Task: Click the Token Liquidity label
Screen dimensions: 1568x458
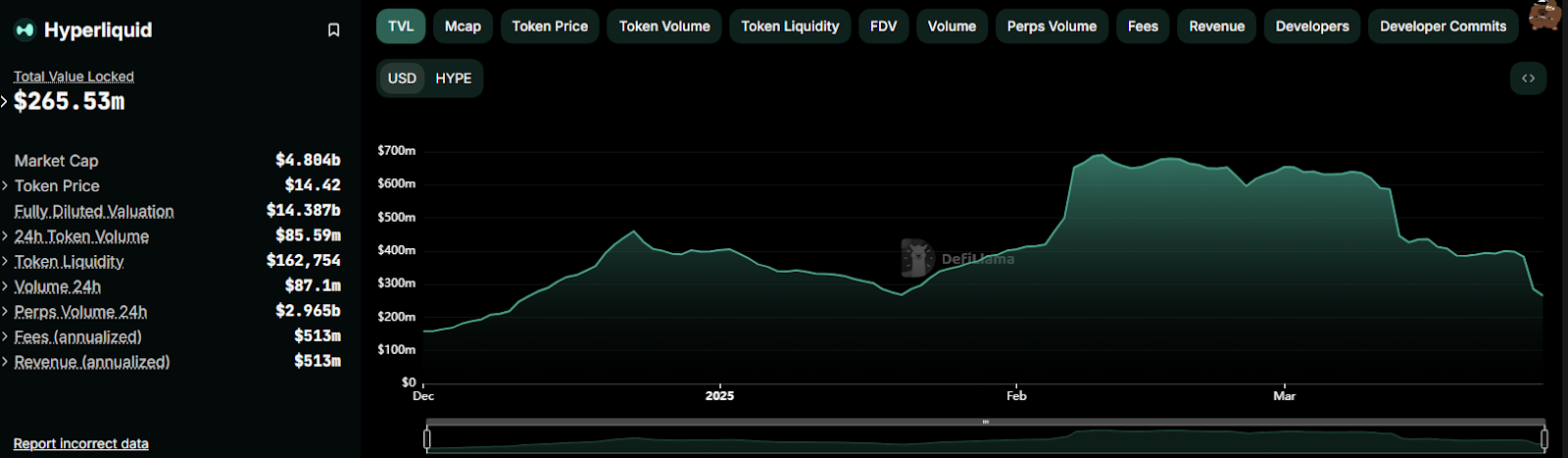Action: [69, 262]
